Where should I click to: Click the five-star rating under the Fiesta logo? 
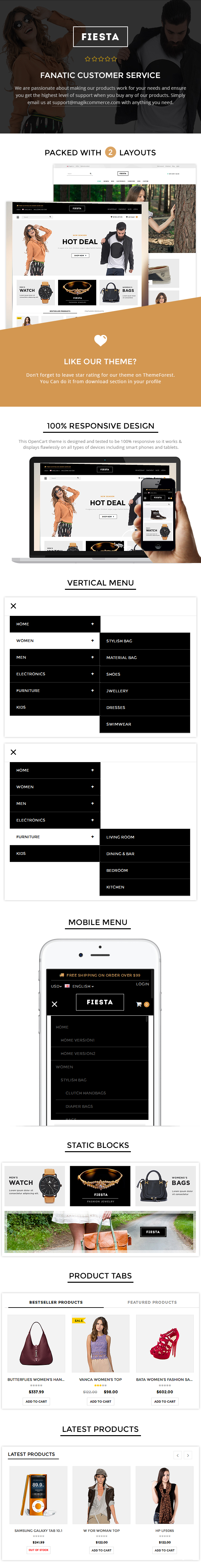[100, 59]
